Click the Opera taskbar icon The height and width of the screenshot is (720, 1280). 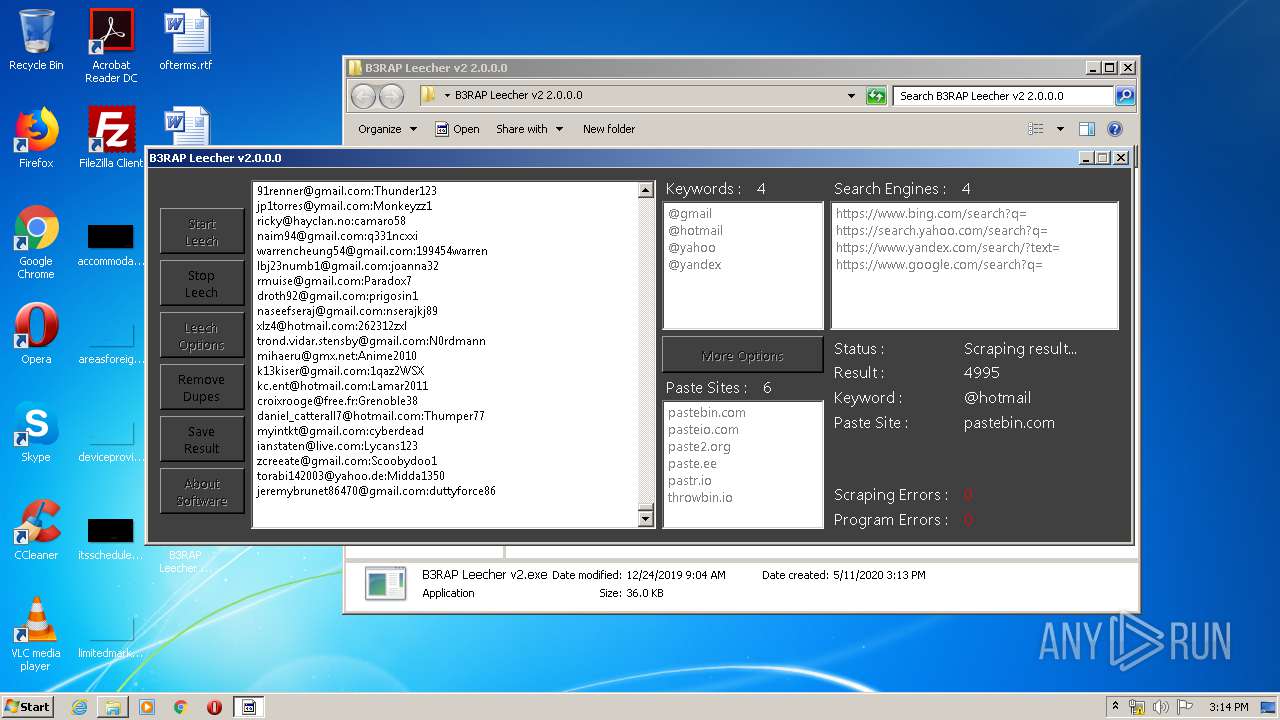[214, 707]
